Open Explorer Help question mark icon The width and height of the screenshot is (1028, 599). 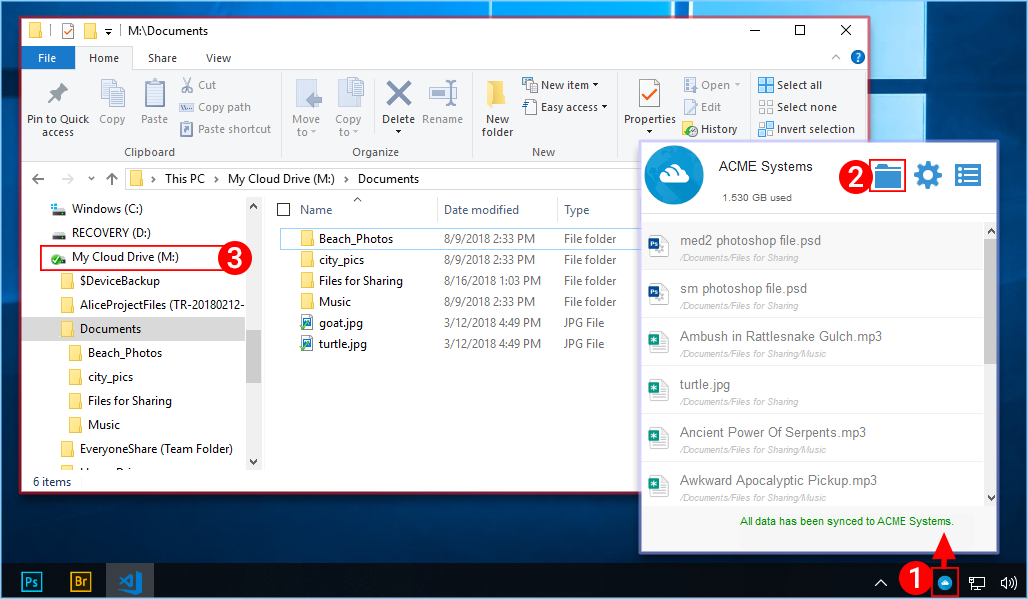point(858,57)
